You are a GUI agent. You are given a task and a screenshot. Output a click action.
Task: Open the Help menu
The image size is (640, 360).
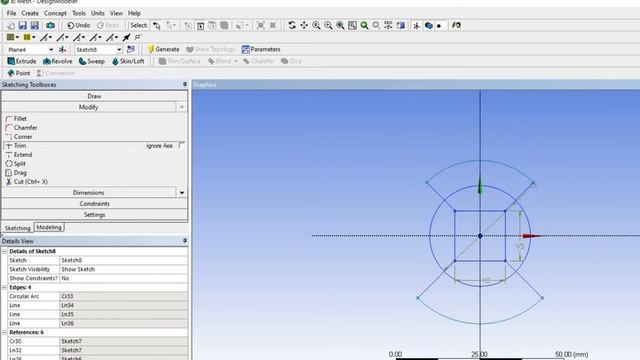(x=134, y=13)
